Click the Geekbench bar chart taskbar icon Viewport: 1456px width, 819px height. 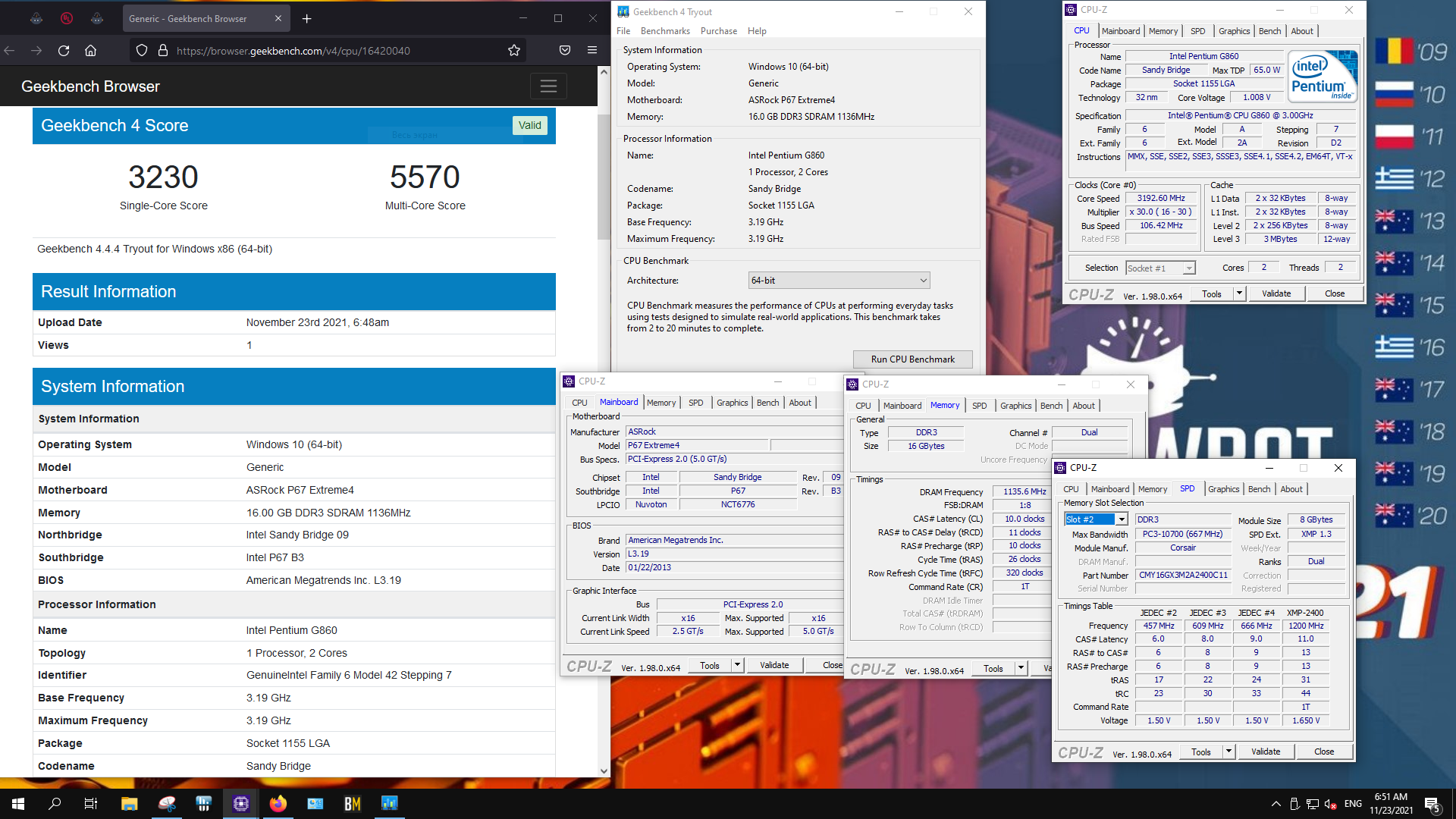pyautogui.click(x=390, y=804)
